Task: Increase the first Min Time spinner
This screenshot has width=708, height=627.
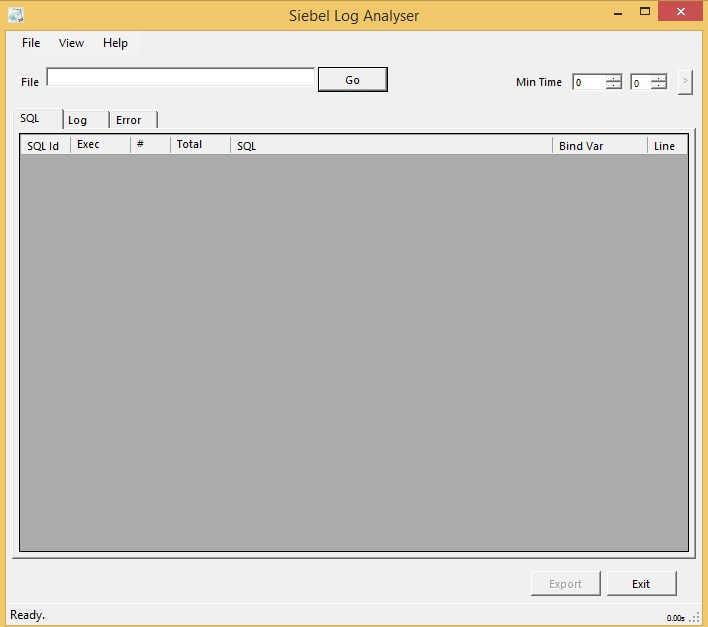Action: (x=614, y=79)
